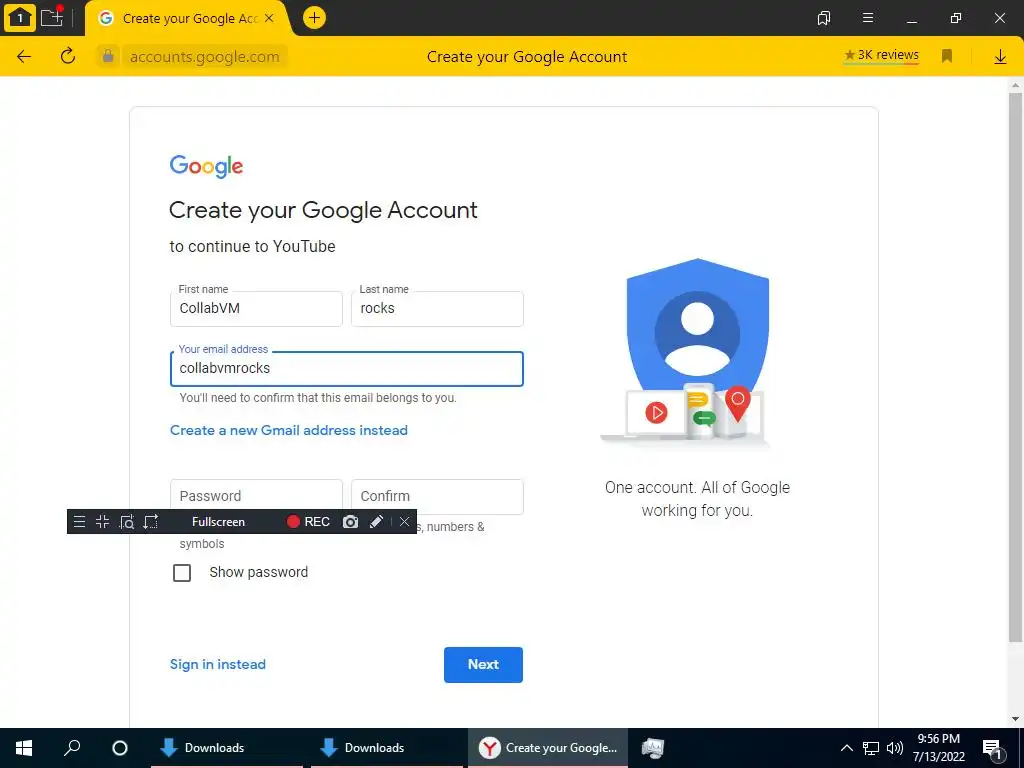1024x768 pixels.
Task: Close the recorder toolbar
Action: [x=404, y=522]
